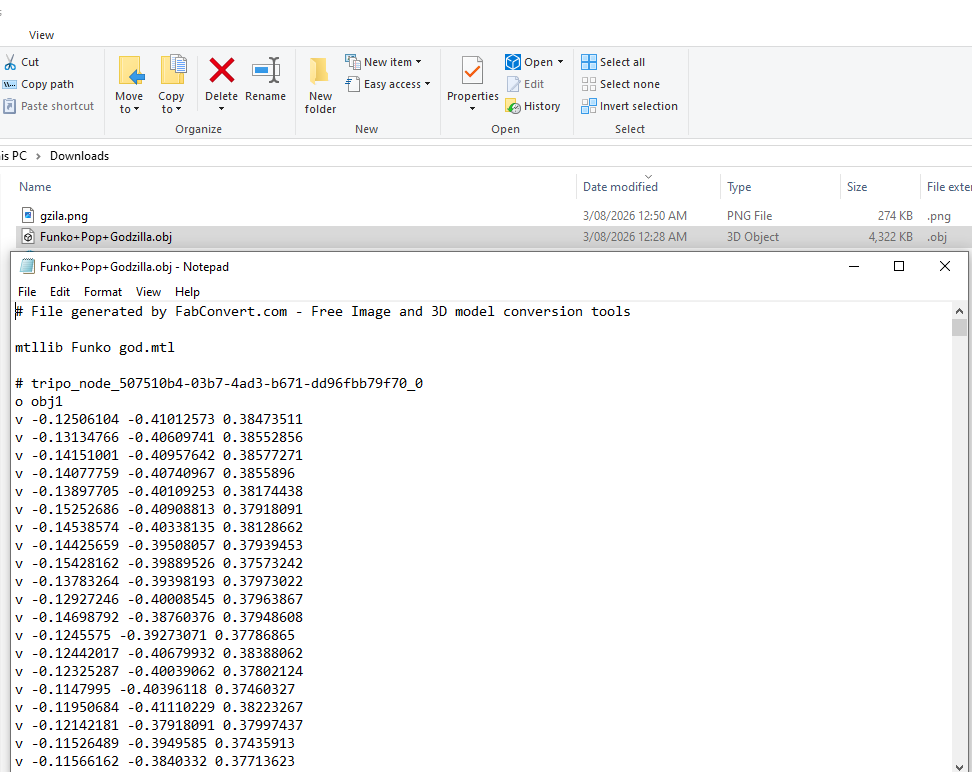The height and width of the screenshot is (772, 972).
Task: Open the Notepad Edit menu
Action: coord(60,292)
